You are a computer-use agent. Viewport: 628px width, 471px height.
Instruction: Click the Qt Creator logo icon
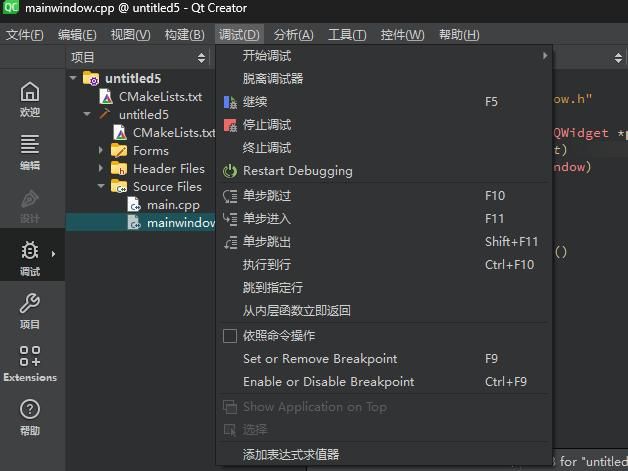[11, 8]
